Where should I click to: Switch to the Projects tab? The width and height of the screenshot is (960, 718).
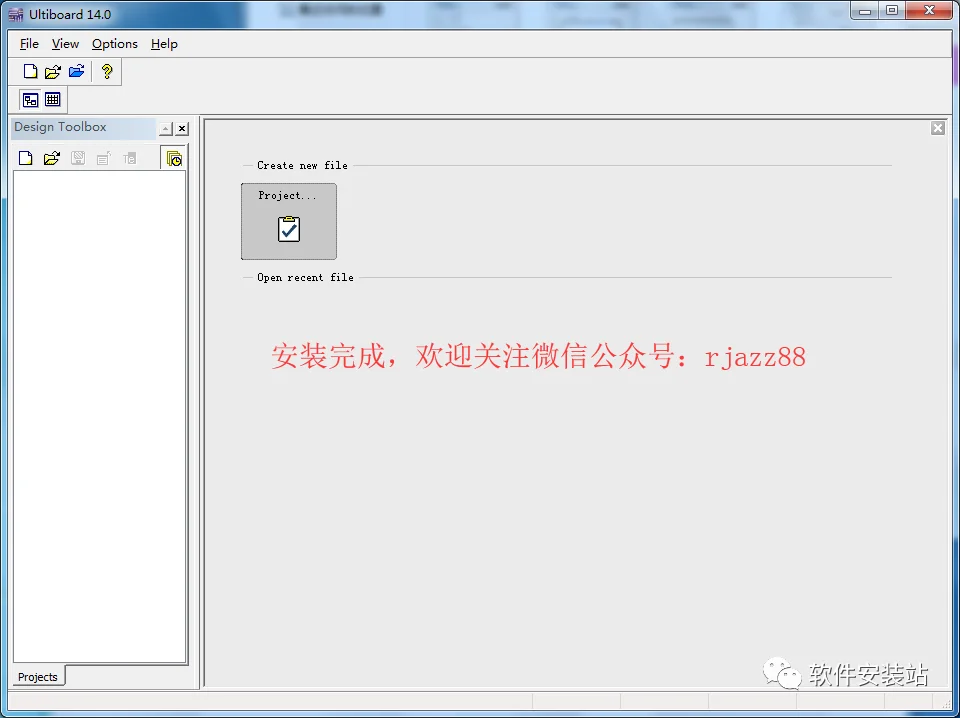click(x=38, y=677)
